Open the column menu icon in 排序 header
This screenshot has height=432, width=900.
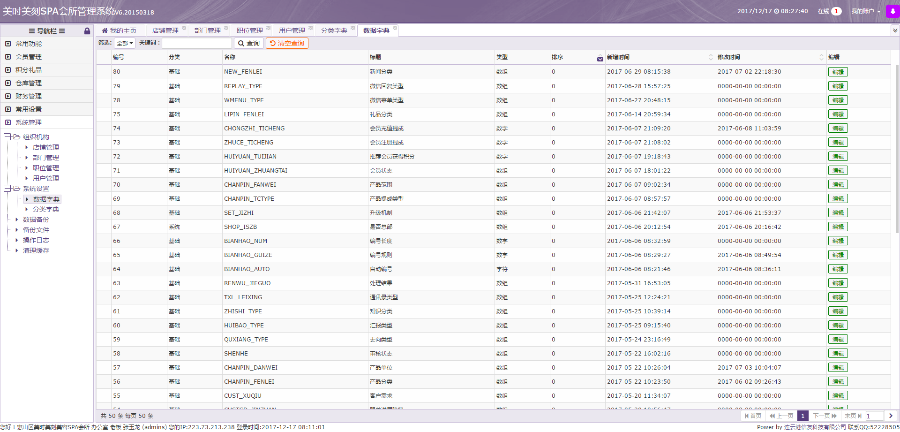[599, 58]
